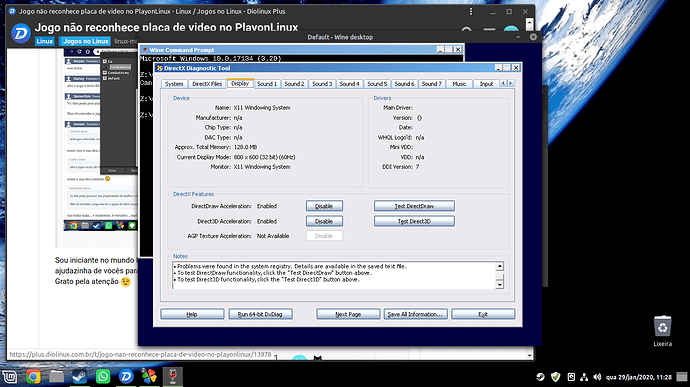Exit the DirectX Diagnostic Tool
This screenshot has width=690, height=387.
[483, 314]
